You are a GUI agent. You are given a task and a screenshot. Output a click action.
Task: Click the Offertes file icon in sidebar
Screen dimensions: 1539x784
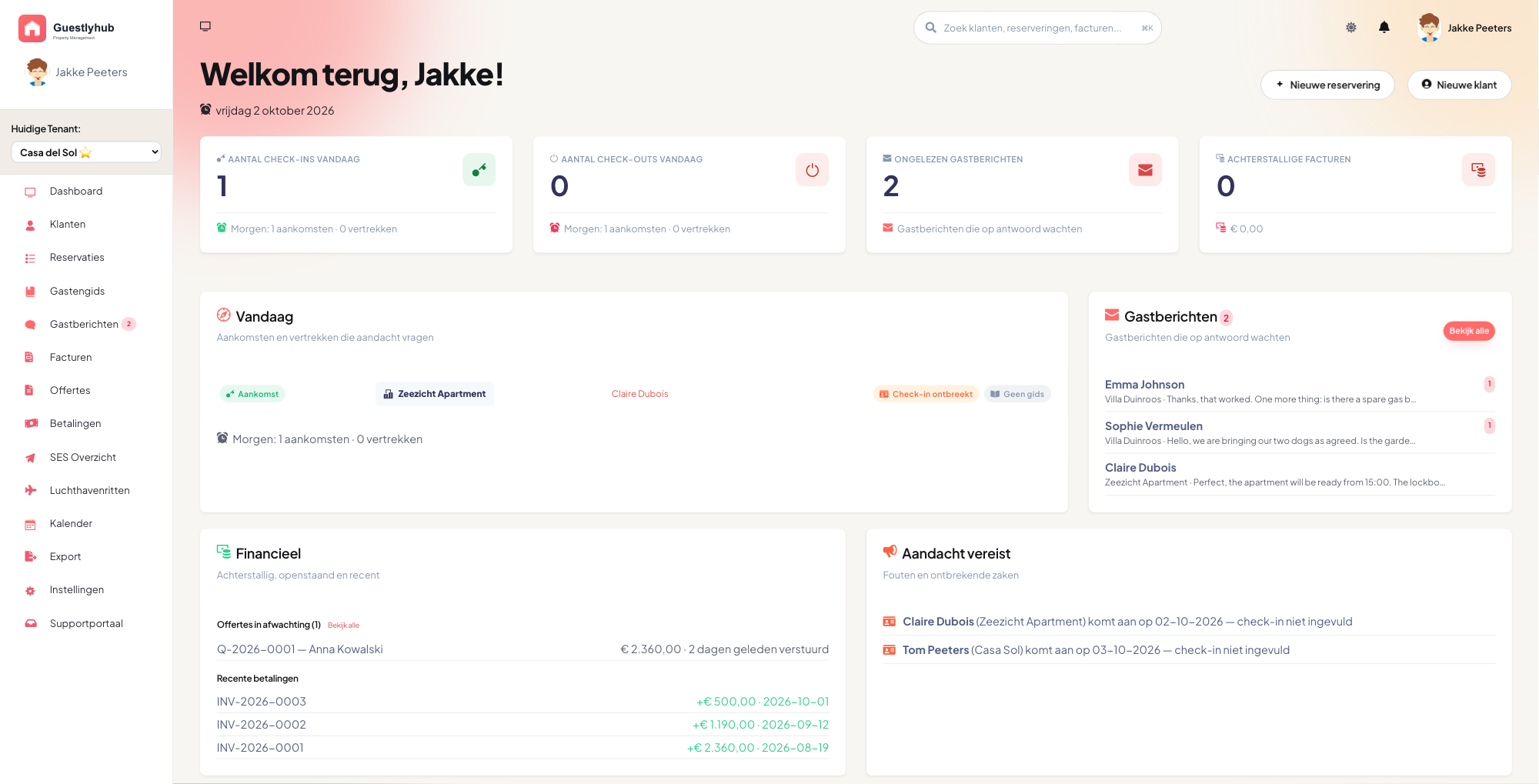pyautogui.click(x=30, y=391)
